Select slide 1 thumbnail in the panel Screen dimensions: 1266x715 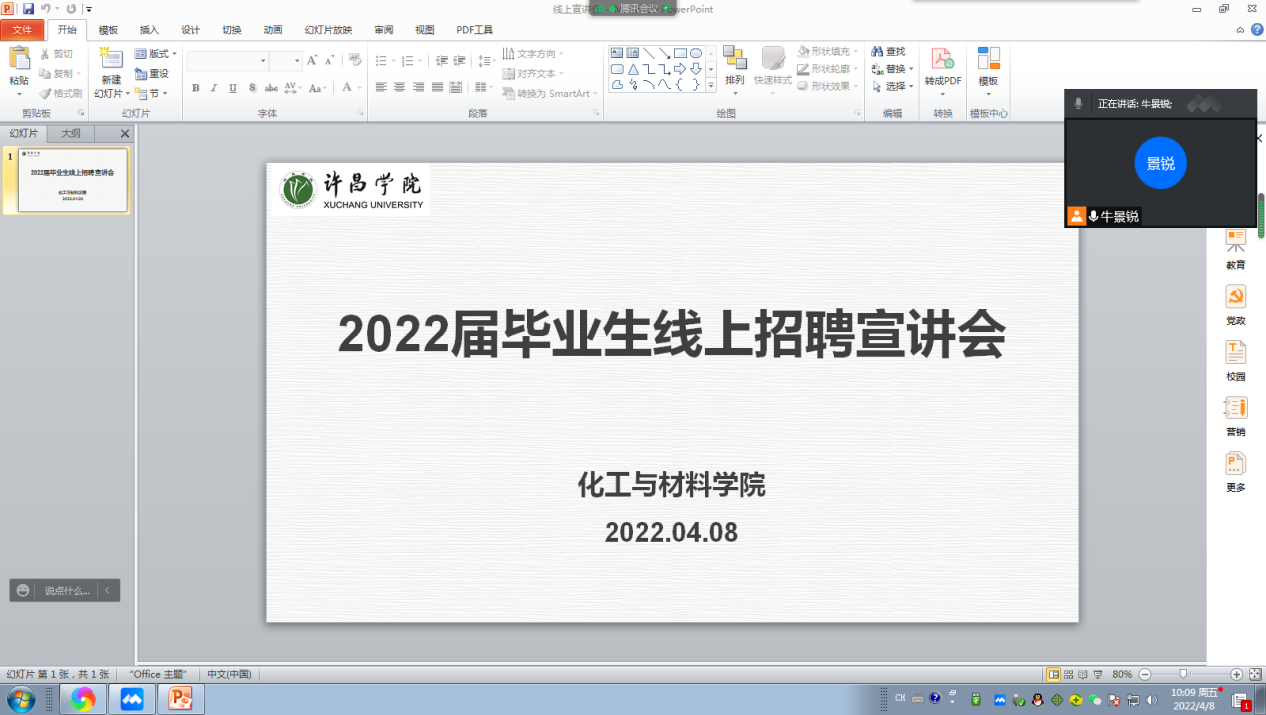tap(73, 181)
